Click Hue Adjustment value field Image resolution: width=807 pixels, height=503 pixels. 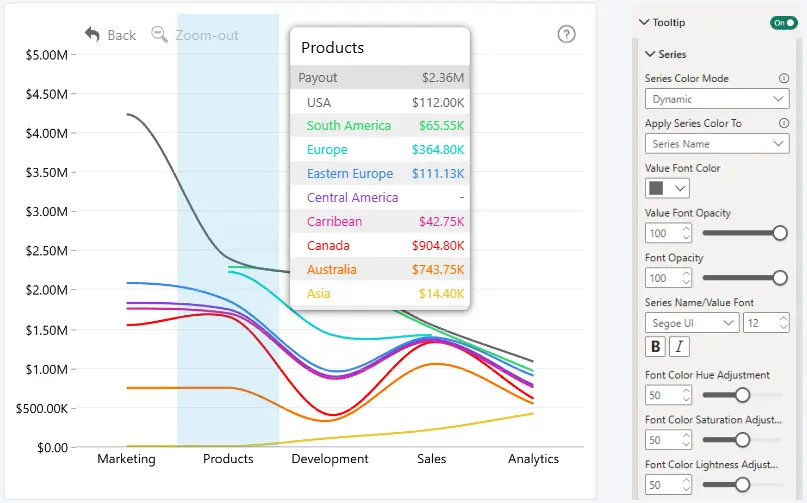tap(668, 395)
